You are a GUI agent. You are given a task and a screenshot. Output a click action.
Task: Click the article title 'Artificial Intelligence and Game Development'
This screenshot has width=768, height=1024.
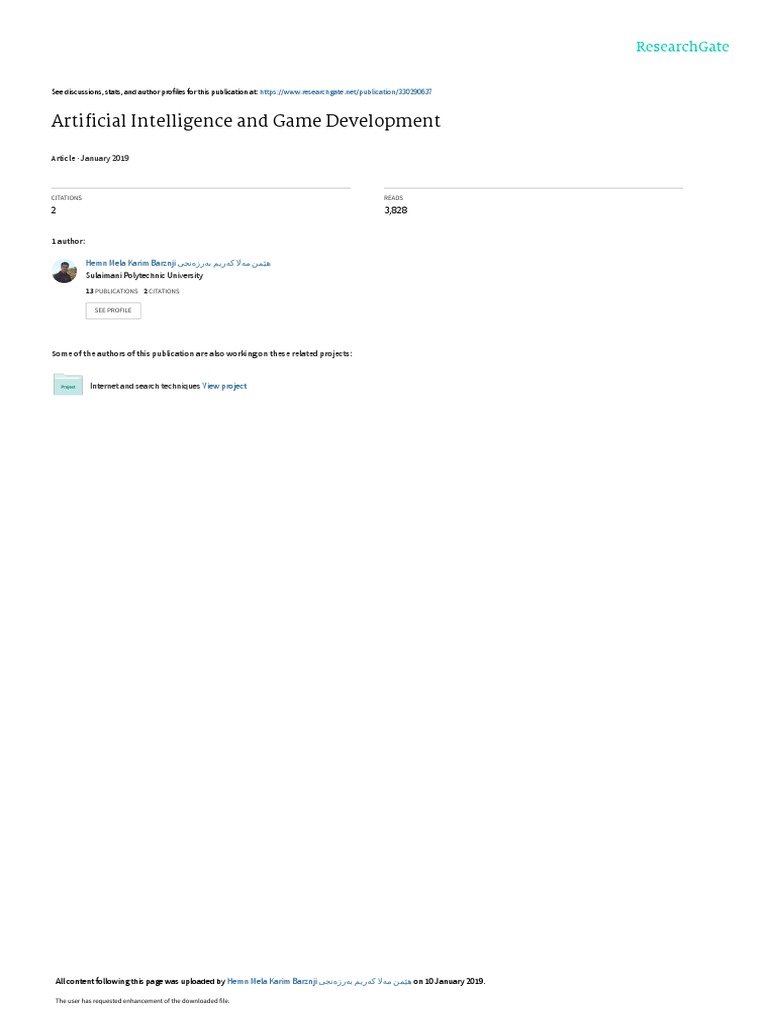[x=246, y=121]
